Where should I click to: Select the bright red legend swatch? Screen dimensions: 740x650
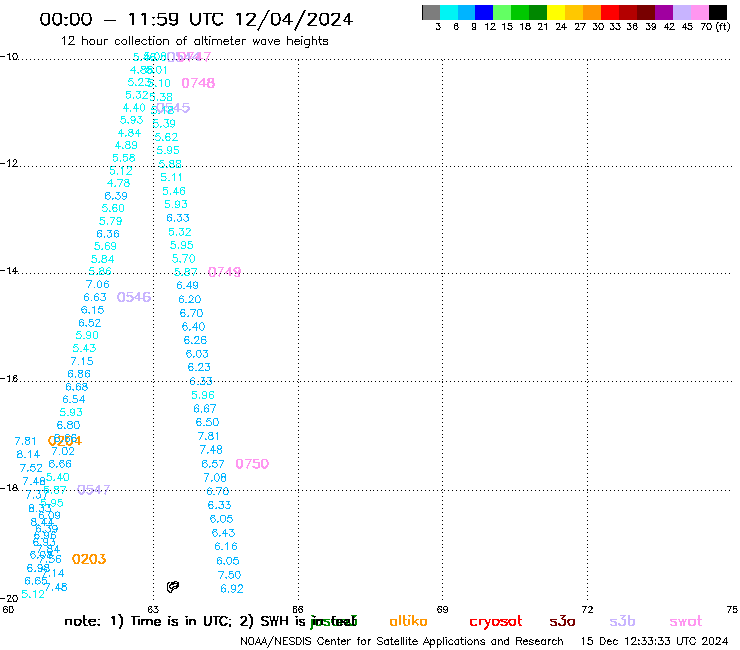tap(610, 12)
